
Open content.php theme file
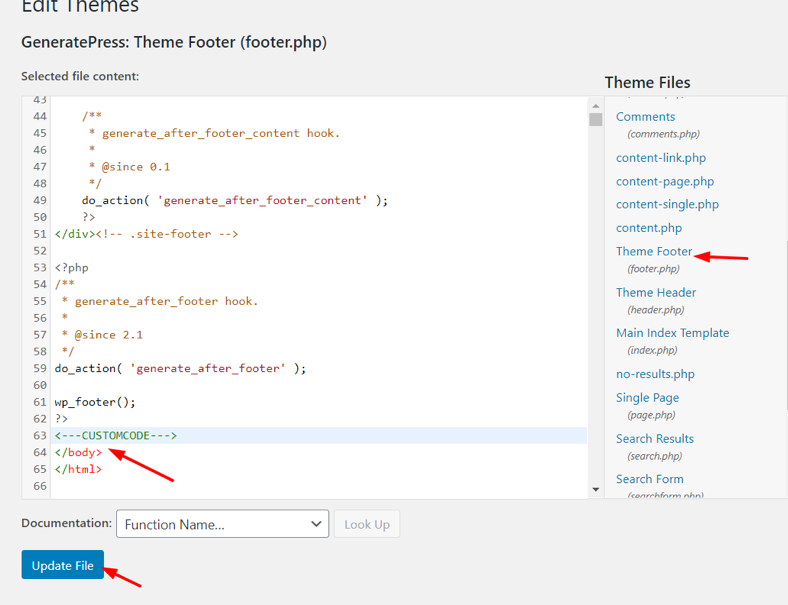point(649,228)
